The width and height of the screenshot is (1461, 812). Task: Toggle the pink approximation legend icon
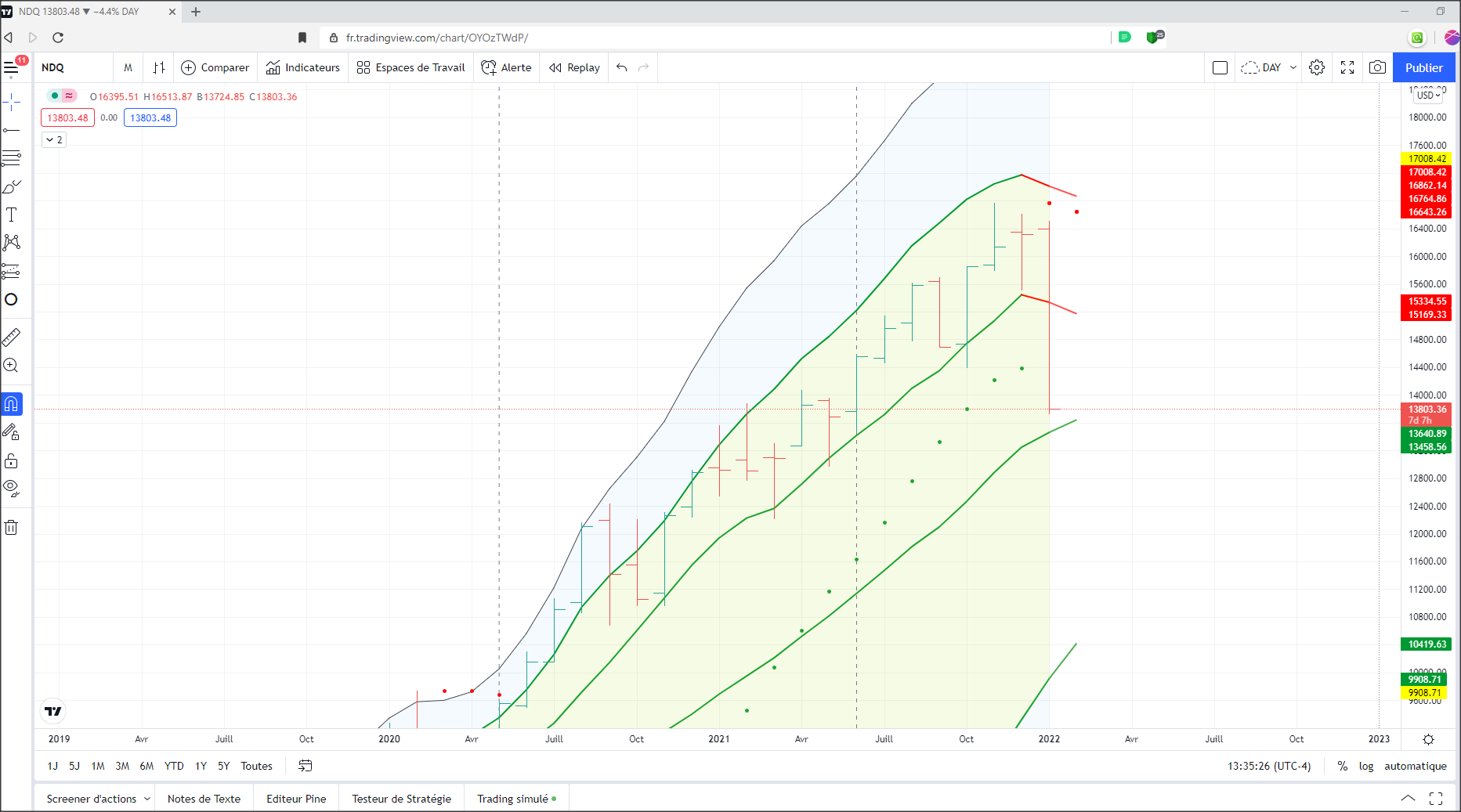[70, 96]
